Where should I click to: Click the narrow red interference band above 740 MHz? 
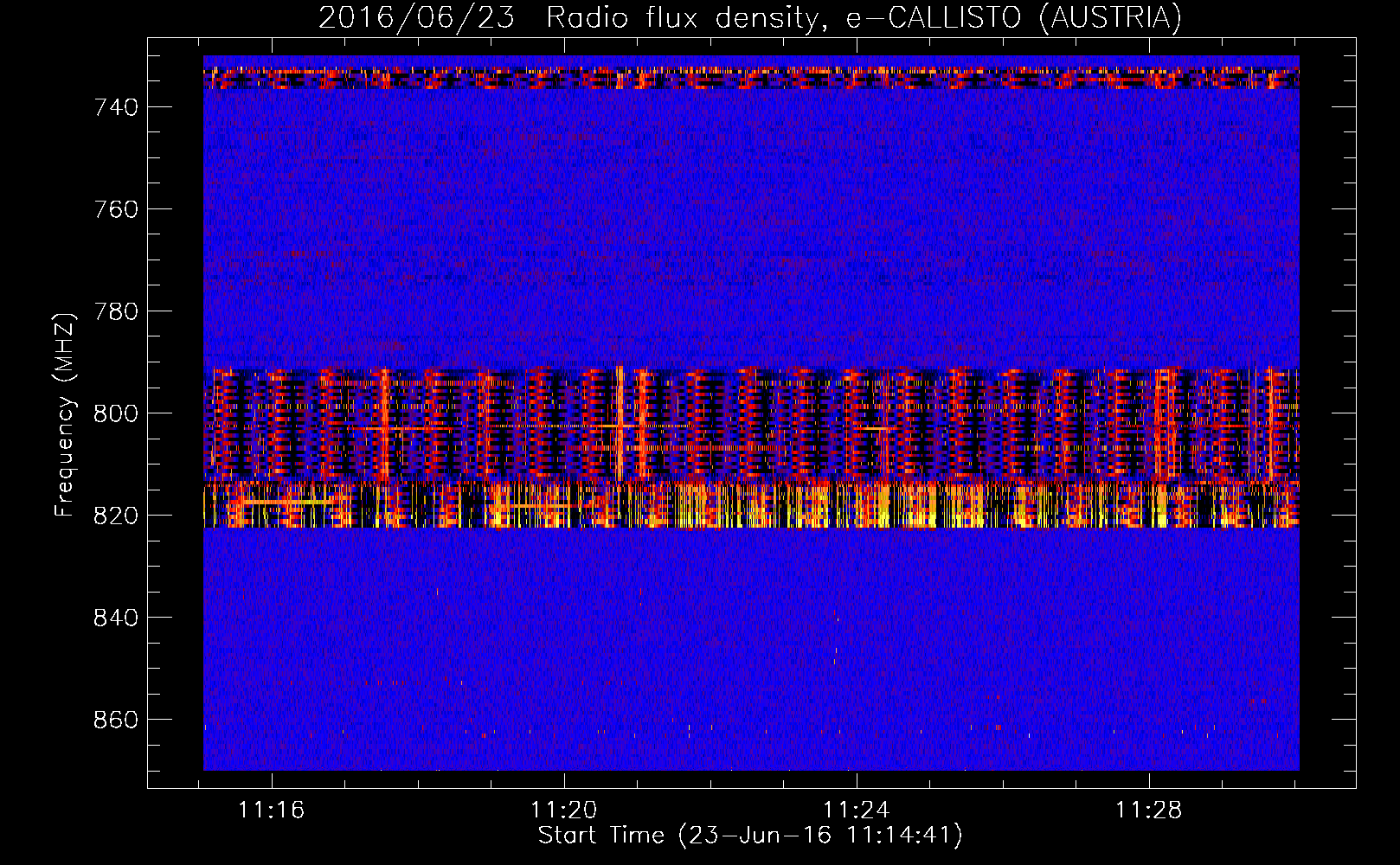point(751,78)
